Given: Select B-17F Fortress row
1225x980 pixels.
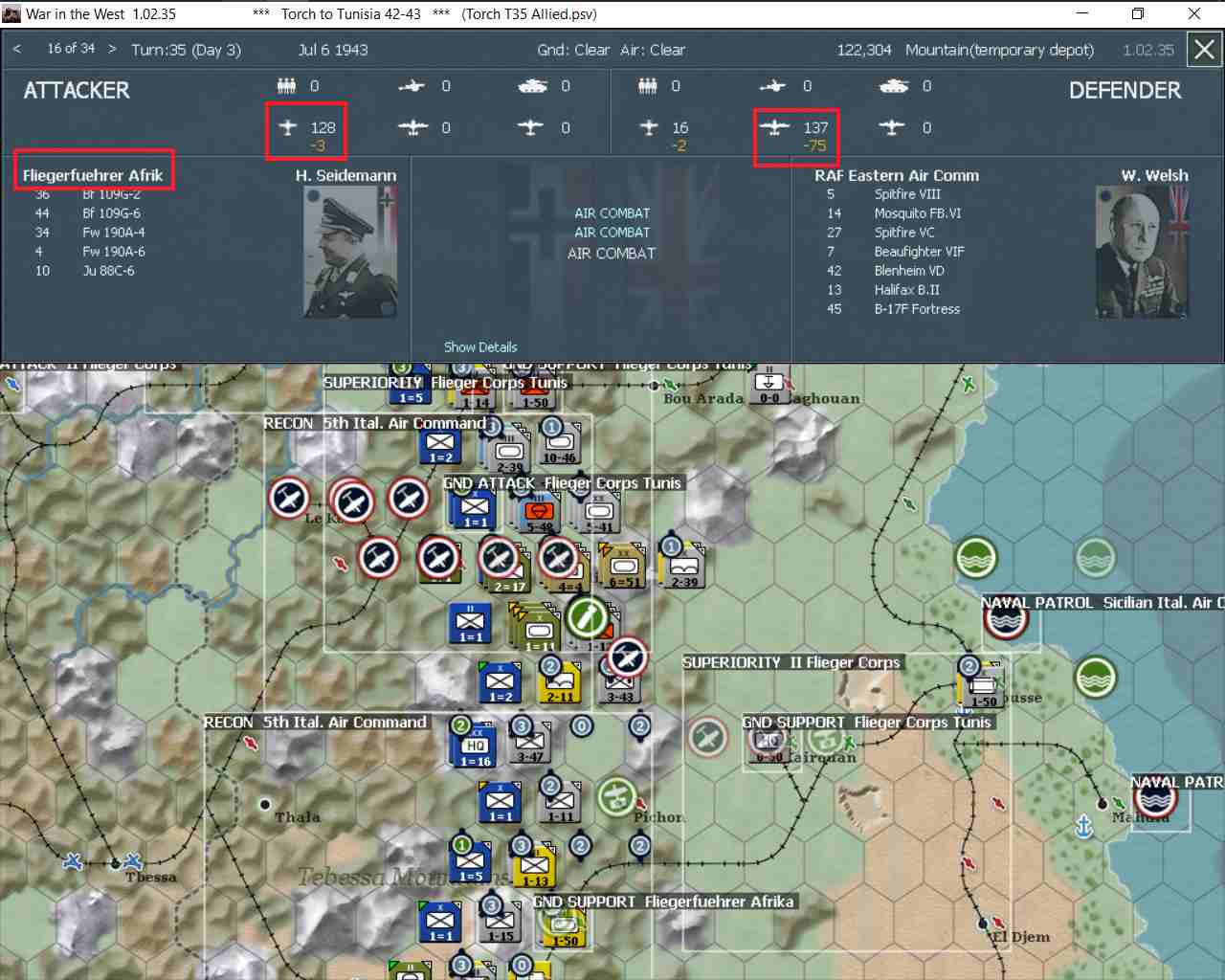Looking at the screenshot, I should point(893,309).
